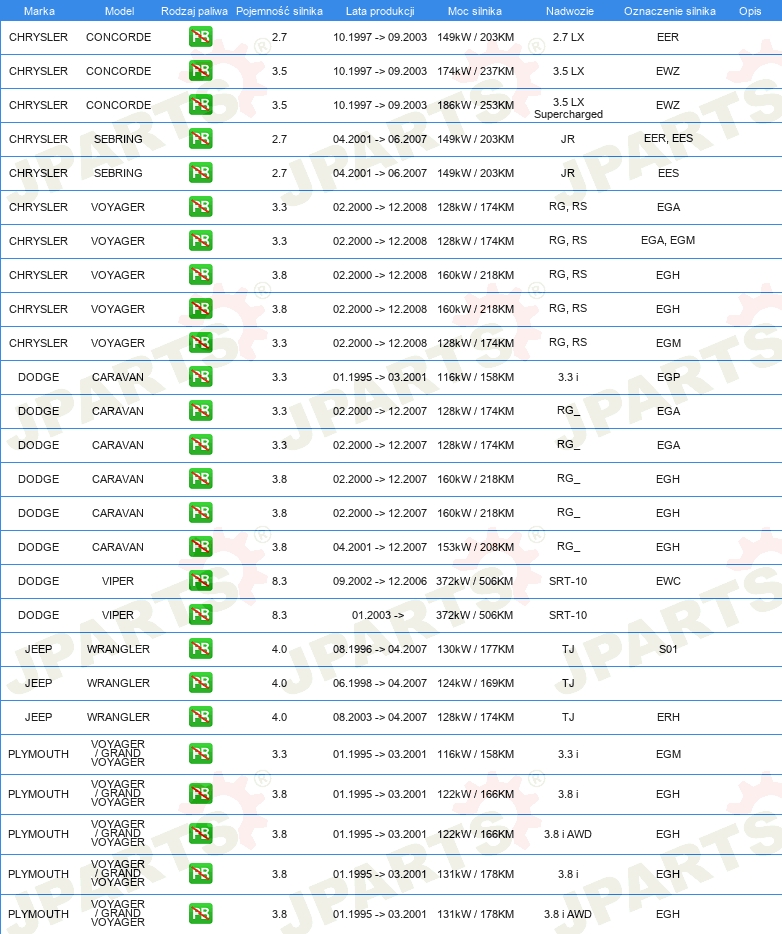Click the fuel icon in the Wrangler S01 row
This screenshot has width=782, height=934.
click(x=201, y=648)
